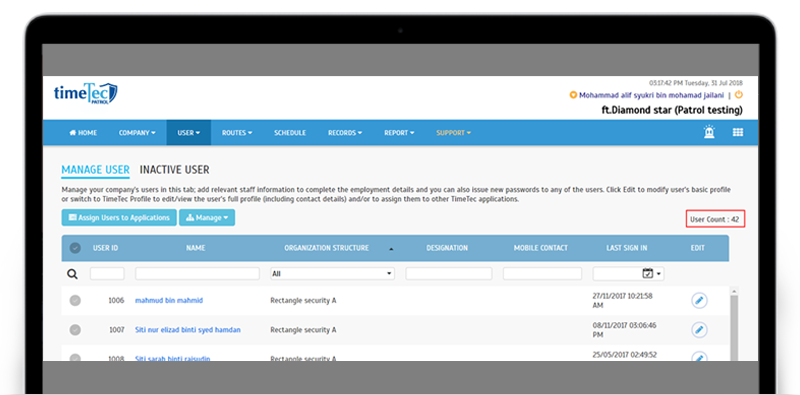
Task: Click the sort arrow beside Organization Structure
Action: (391, 249)
